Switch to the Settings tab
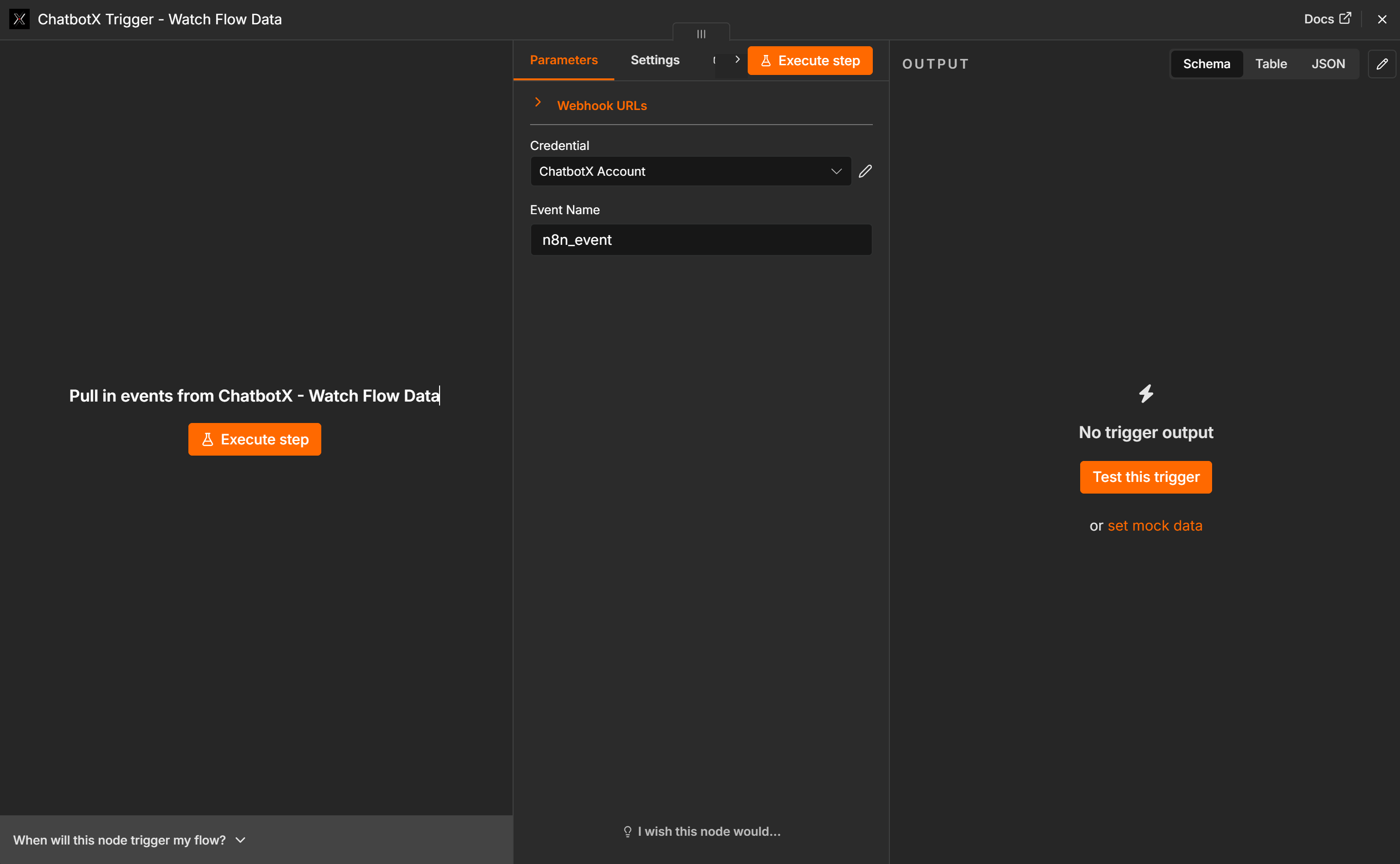Image resolution: width=1400 pixels, height=864 pixels. [x=655, y=60]
